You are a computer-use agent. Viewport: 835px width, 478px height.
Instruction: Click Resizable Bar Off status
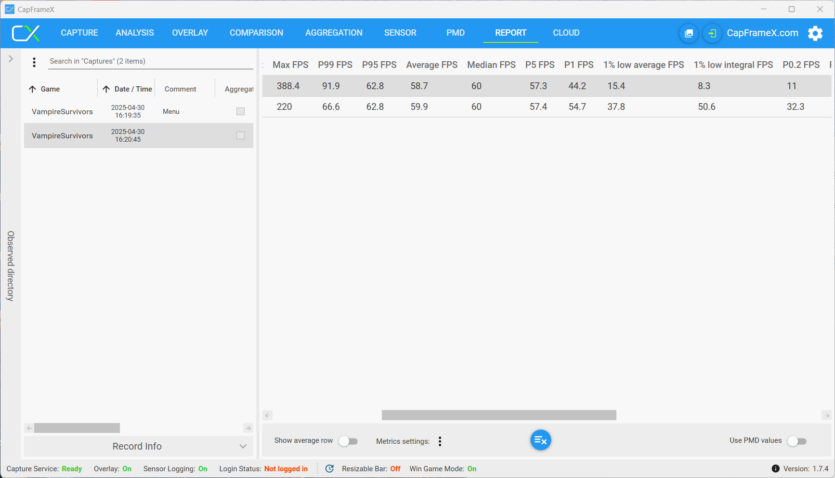pyautogui.click(x=371, y=469)
